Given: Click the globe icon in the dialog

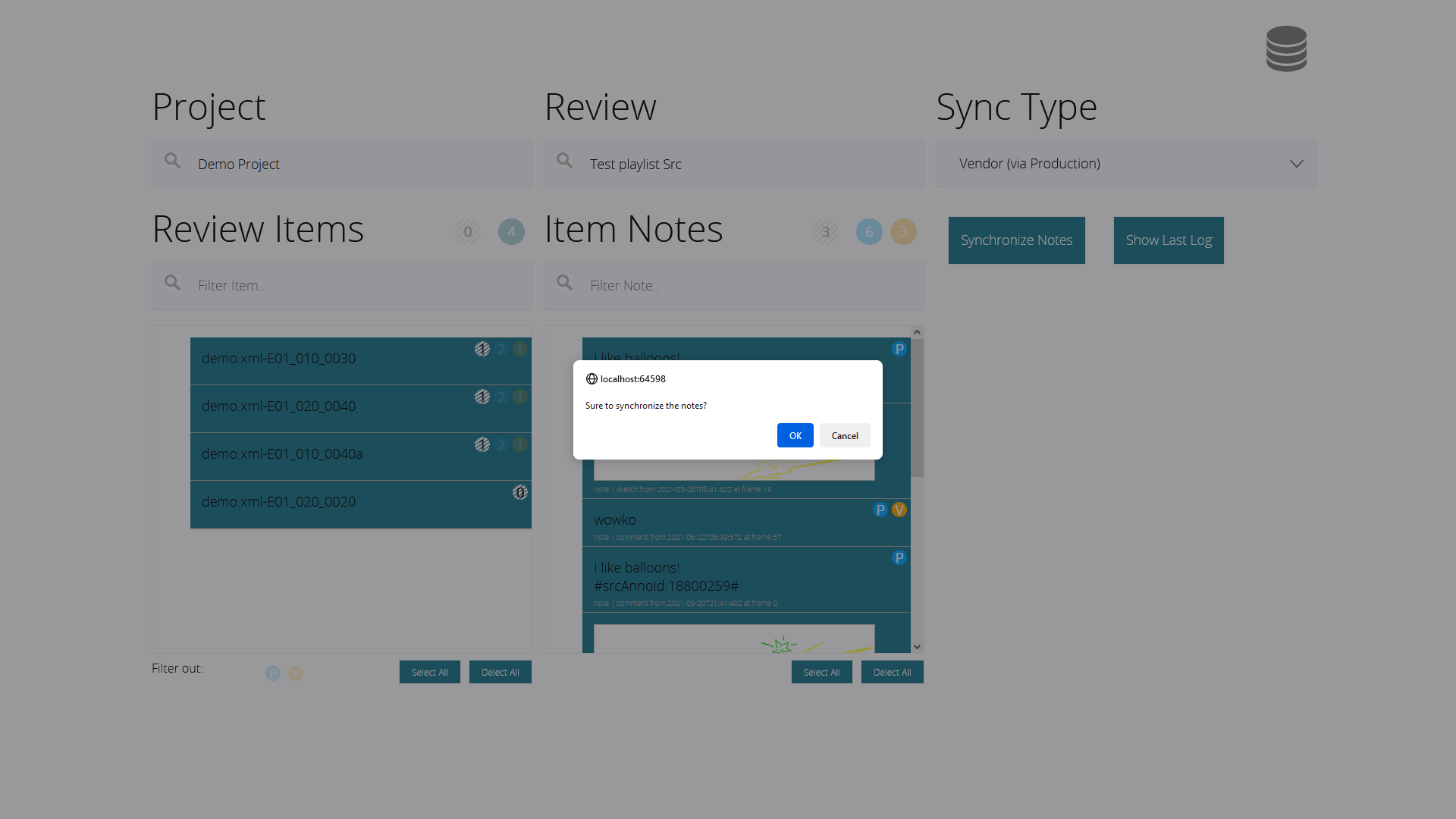Looking at the screenshot, I should point(591,379).
